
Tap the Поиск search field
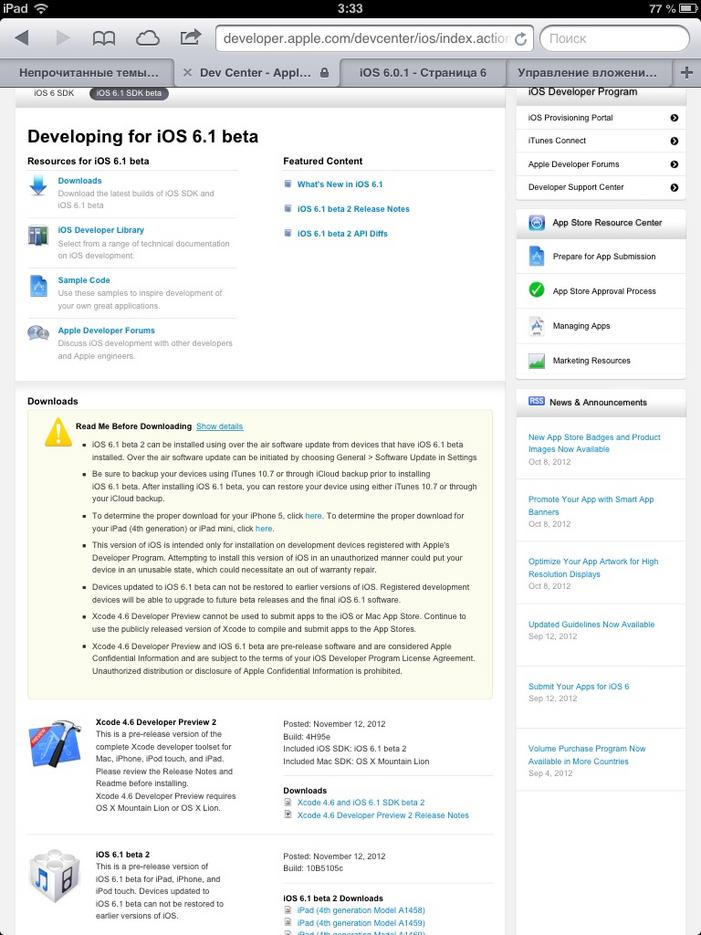click(x=614, y=39)
